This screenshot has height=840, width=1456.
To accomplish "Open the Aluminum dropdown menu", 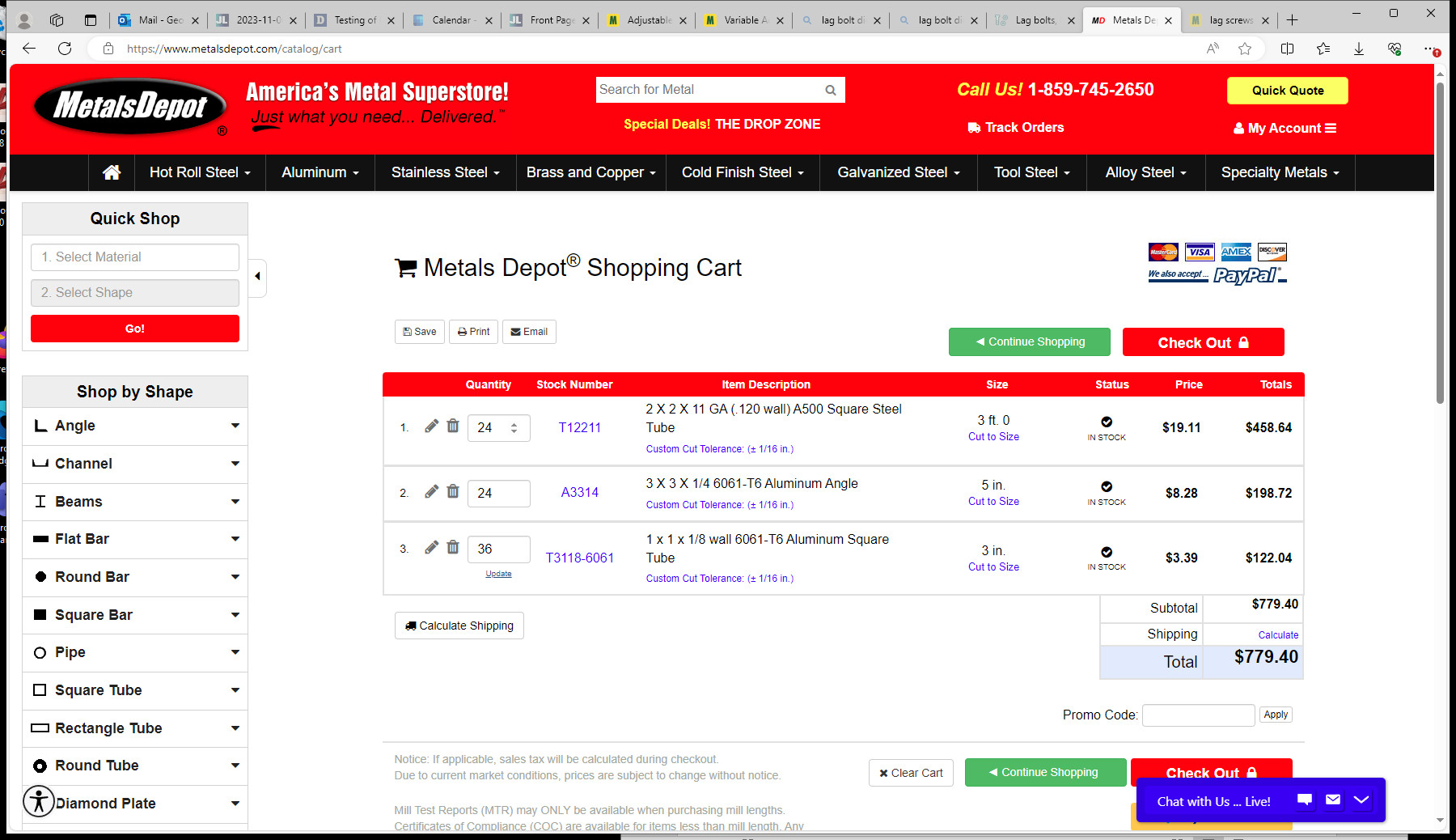I will click(320, 172).
